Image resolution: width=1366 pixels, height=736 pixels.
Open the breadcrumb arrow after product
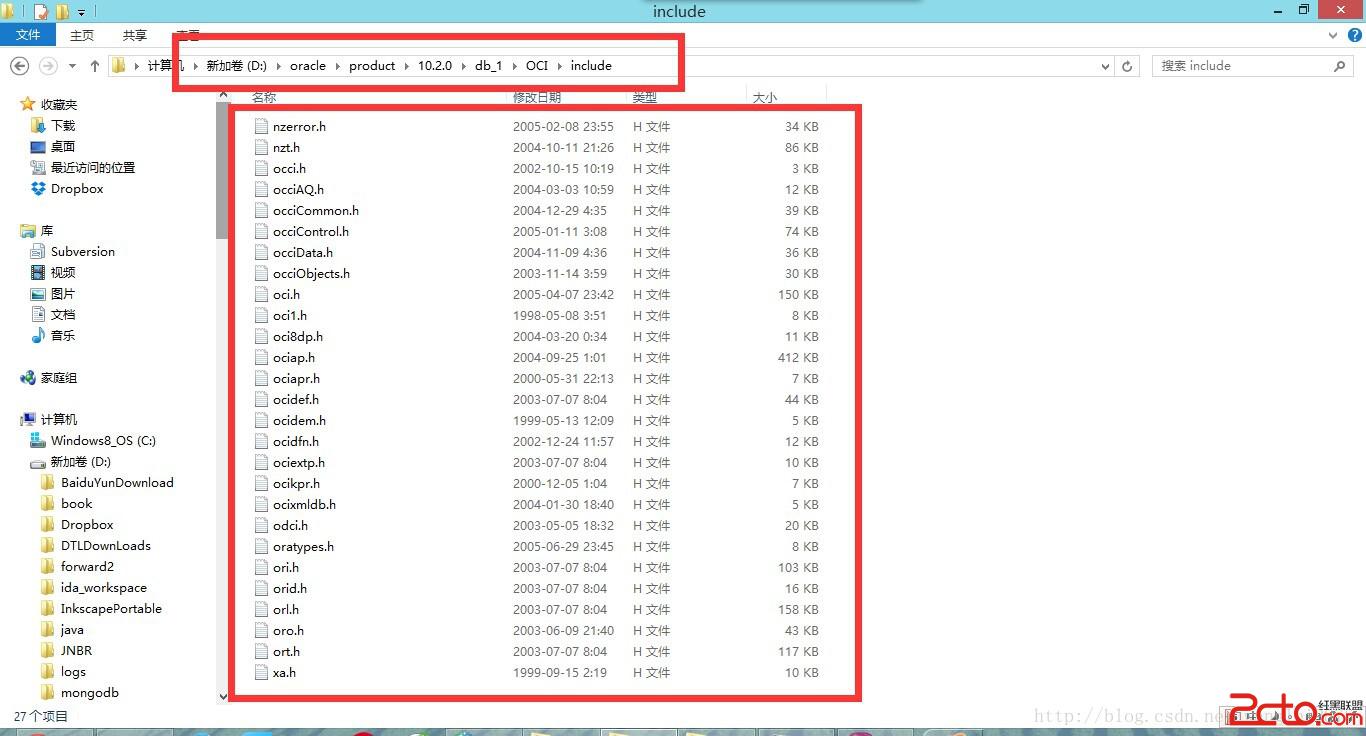(x=407, y=66)
